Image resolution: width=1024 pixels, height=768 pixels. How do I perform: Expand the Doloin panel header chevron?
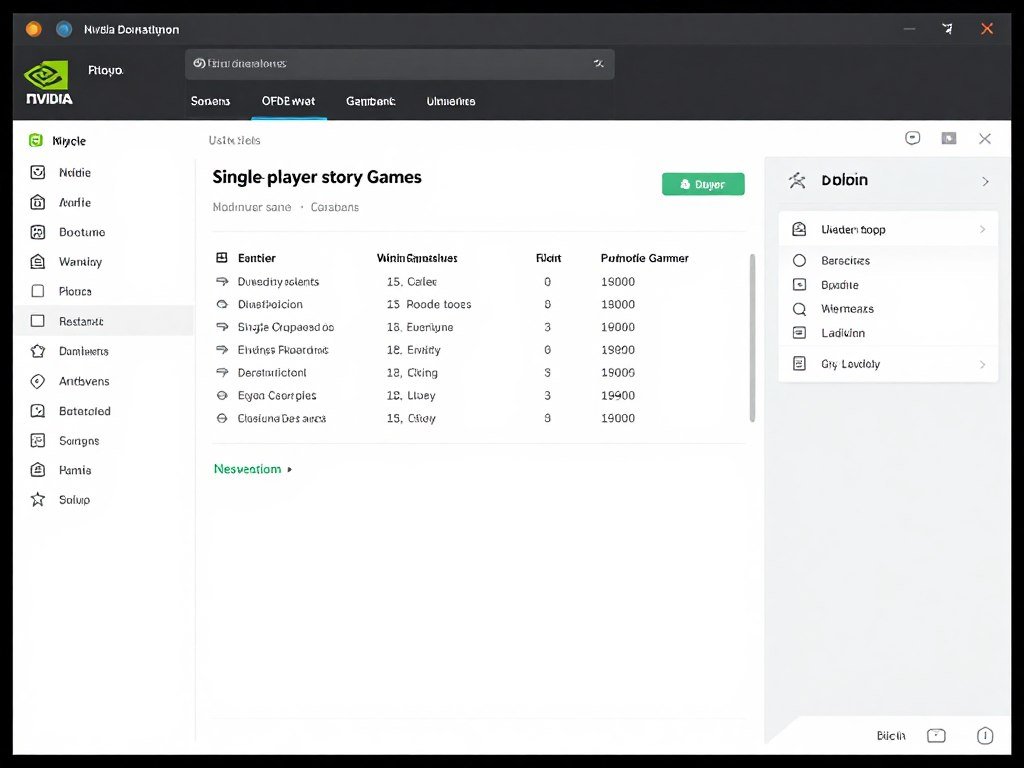click(x=986, y=180)
